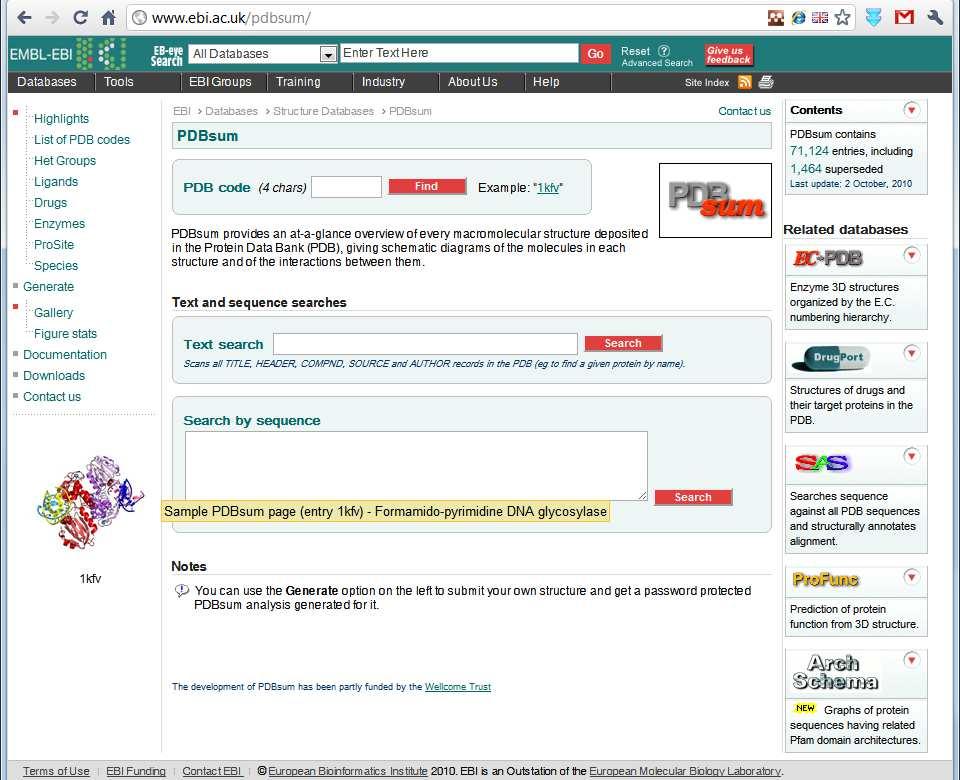Click the UK flag extension icon
This screenshot has width=960, height=780.
(x=820, y=18)
